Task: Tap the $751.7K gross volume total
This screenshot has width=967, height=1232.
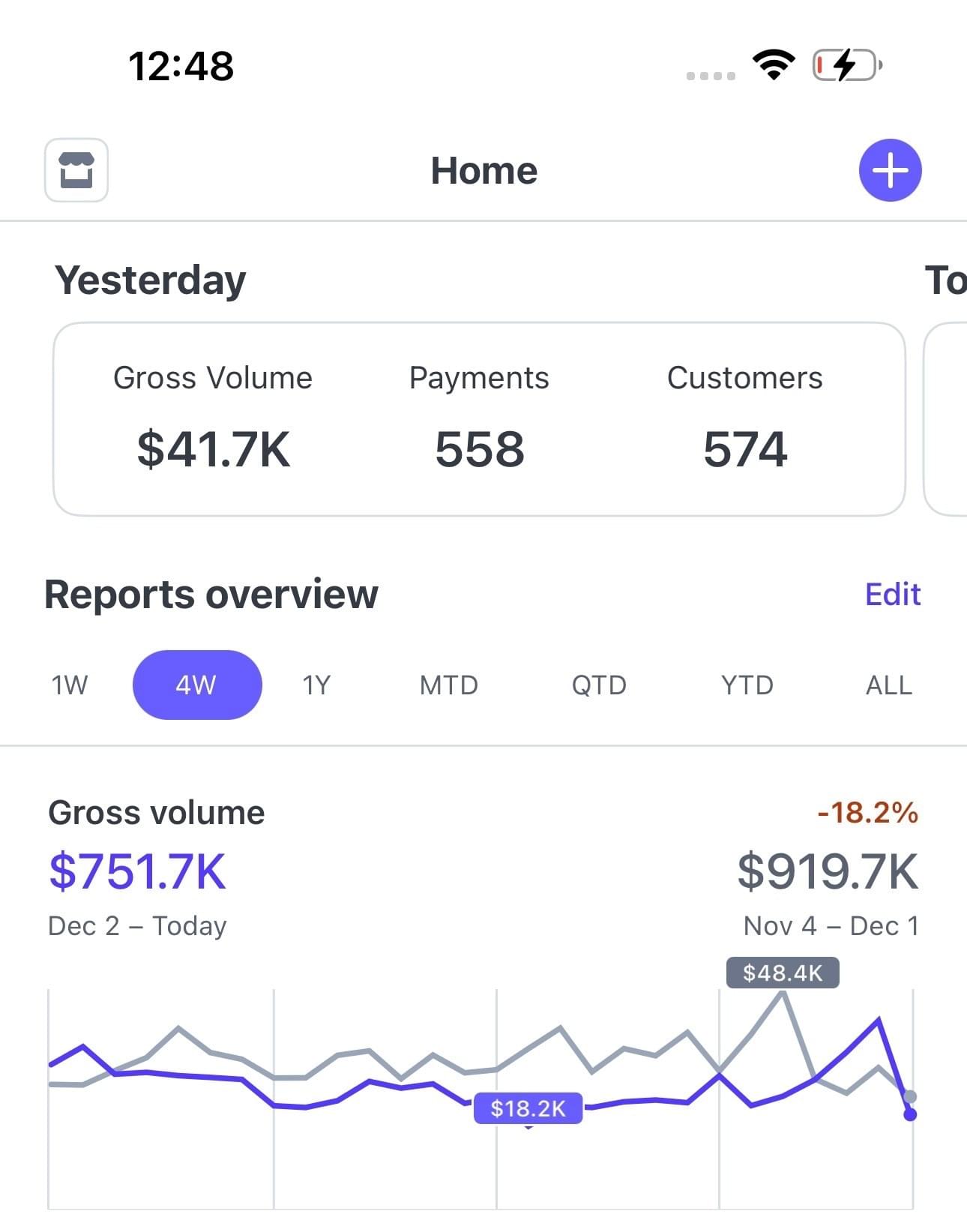Action: (137, 871)
